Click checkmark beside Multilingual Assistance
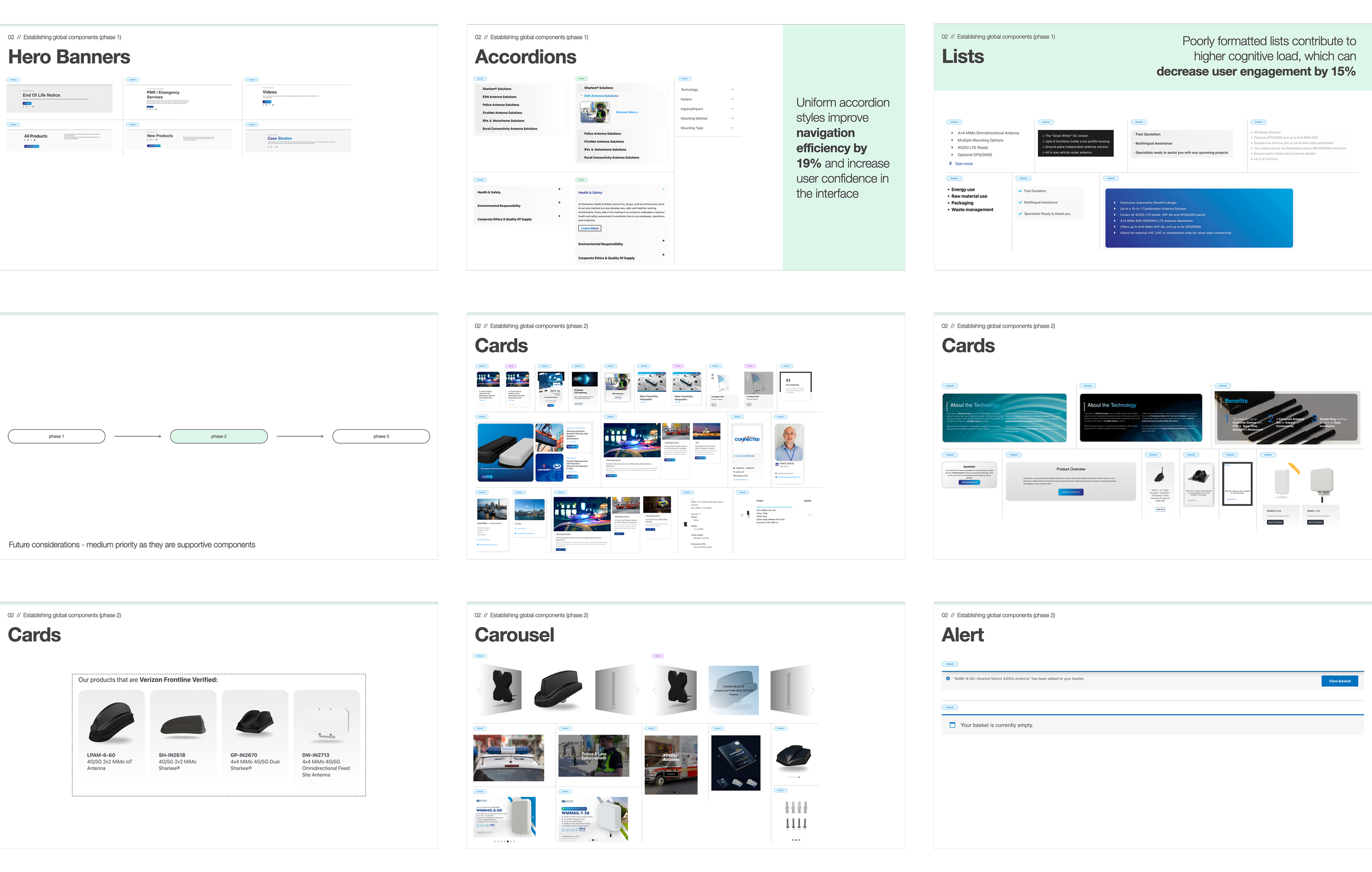 coord(1020,202)
